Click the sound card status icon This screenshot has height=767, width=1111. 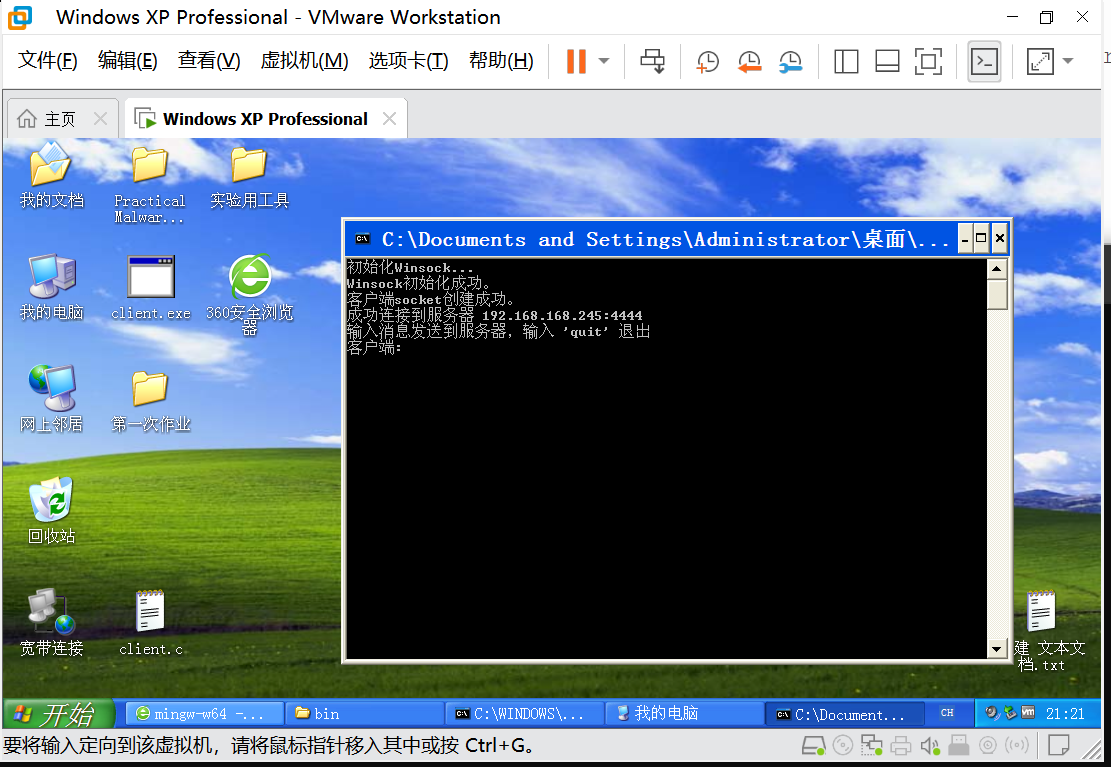point(930,746)
